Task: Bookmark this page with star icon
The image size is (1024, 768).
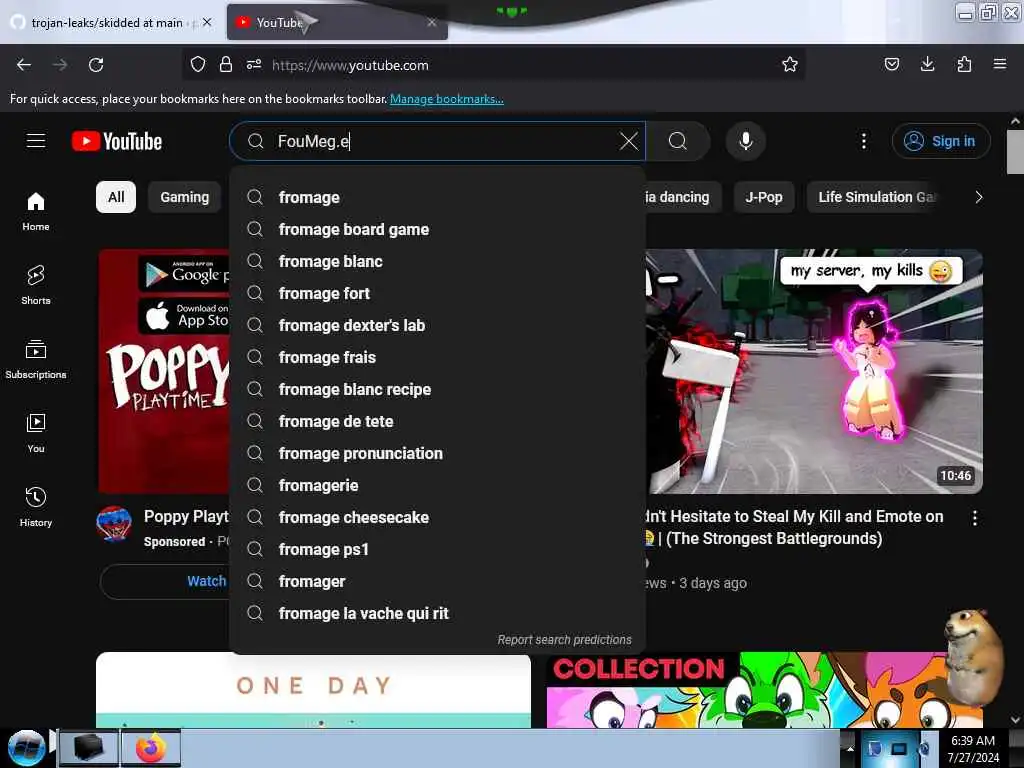Action: 790,65
